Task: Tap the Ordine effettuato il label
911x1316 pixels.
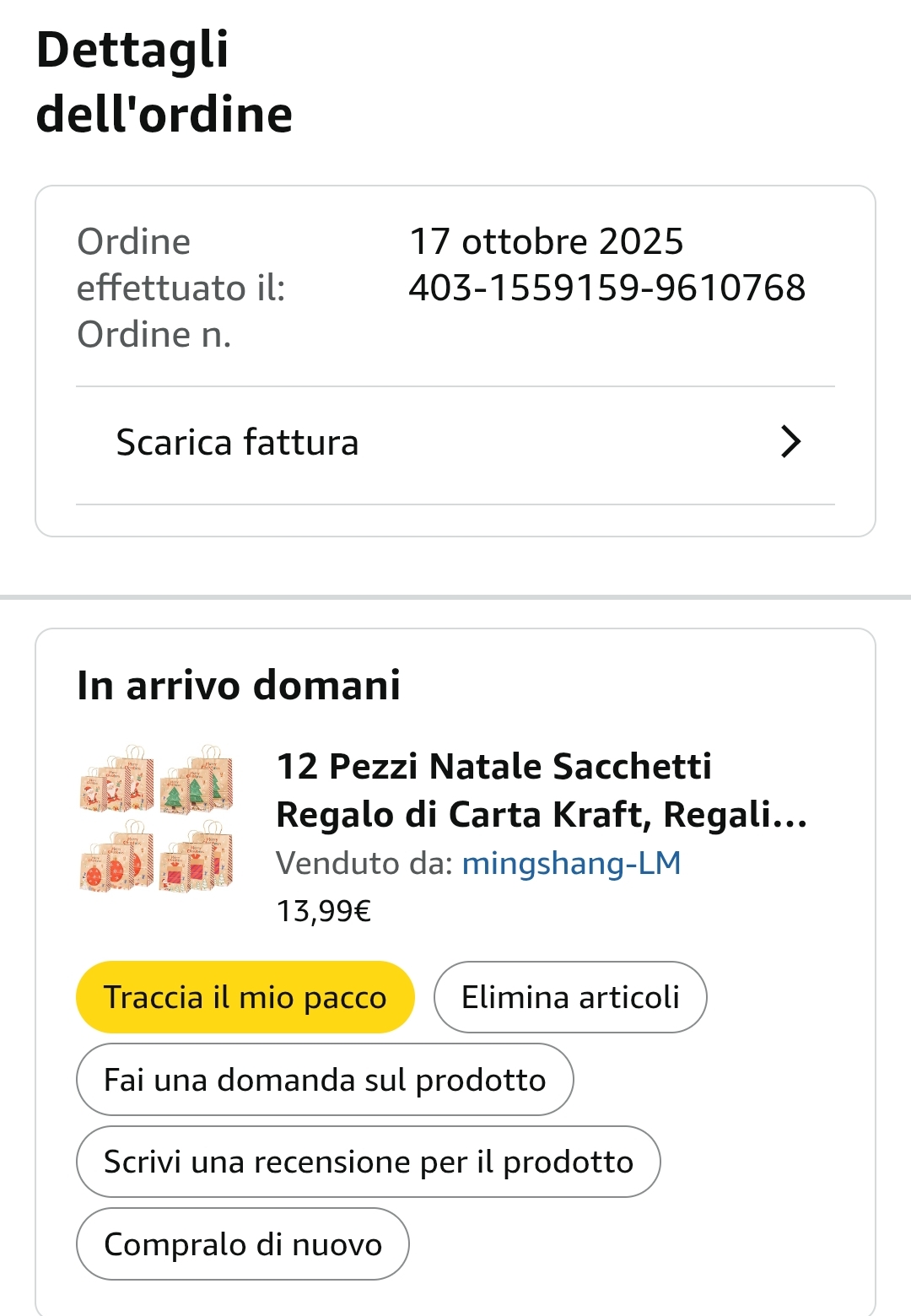Action: pyautogui.click(x=181, y=265)
